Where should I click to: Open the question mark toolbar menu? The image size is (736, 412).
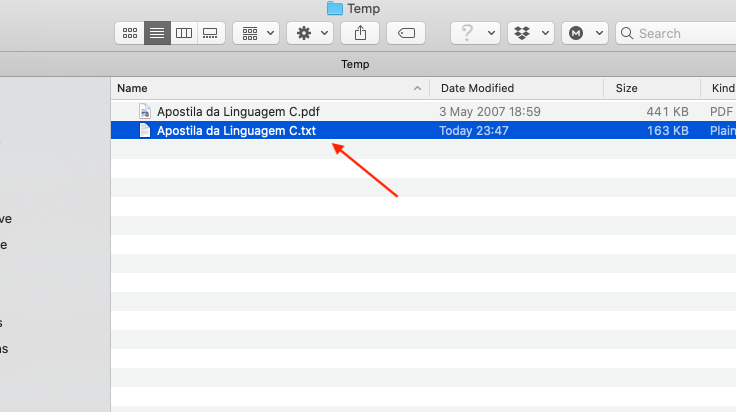coord(475,33)
